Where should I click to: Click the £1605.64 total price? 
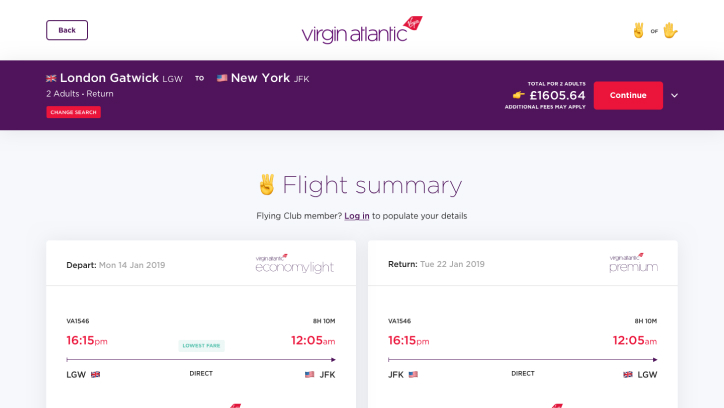557,96
